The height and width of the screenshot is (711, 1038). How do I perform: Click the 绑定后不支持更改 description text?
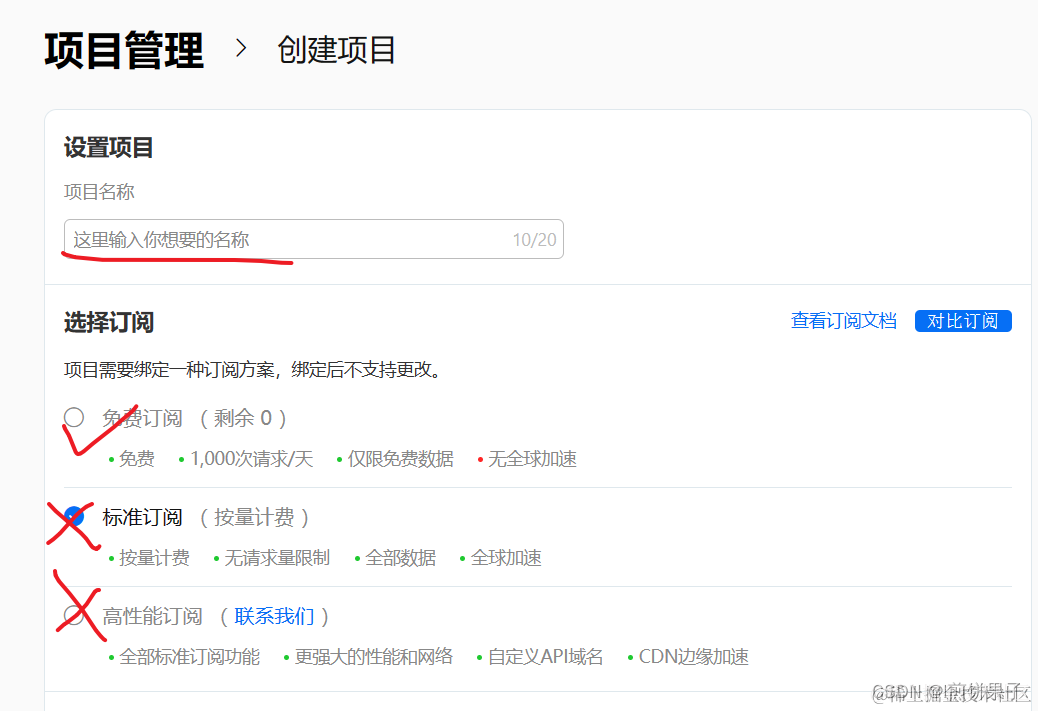(366, 369)
